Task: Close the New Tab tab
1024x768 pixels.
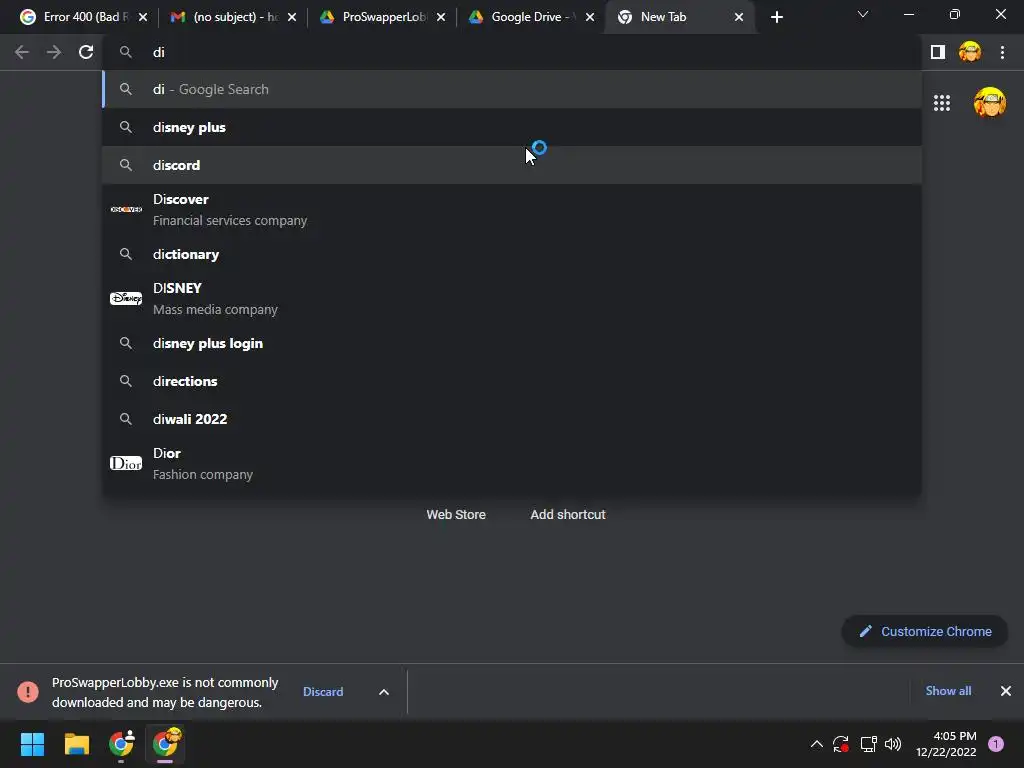Action: point(739,18)
